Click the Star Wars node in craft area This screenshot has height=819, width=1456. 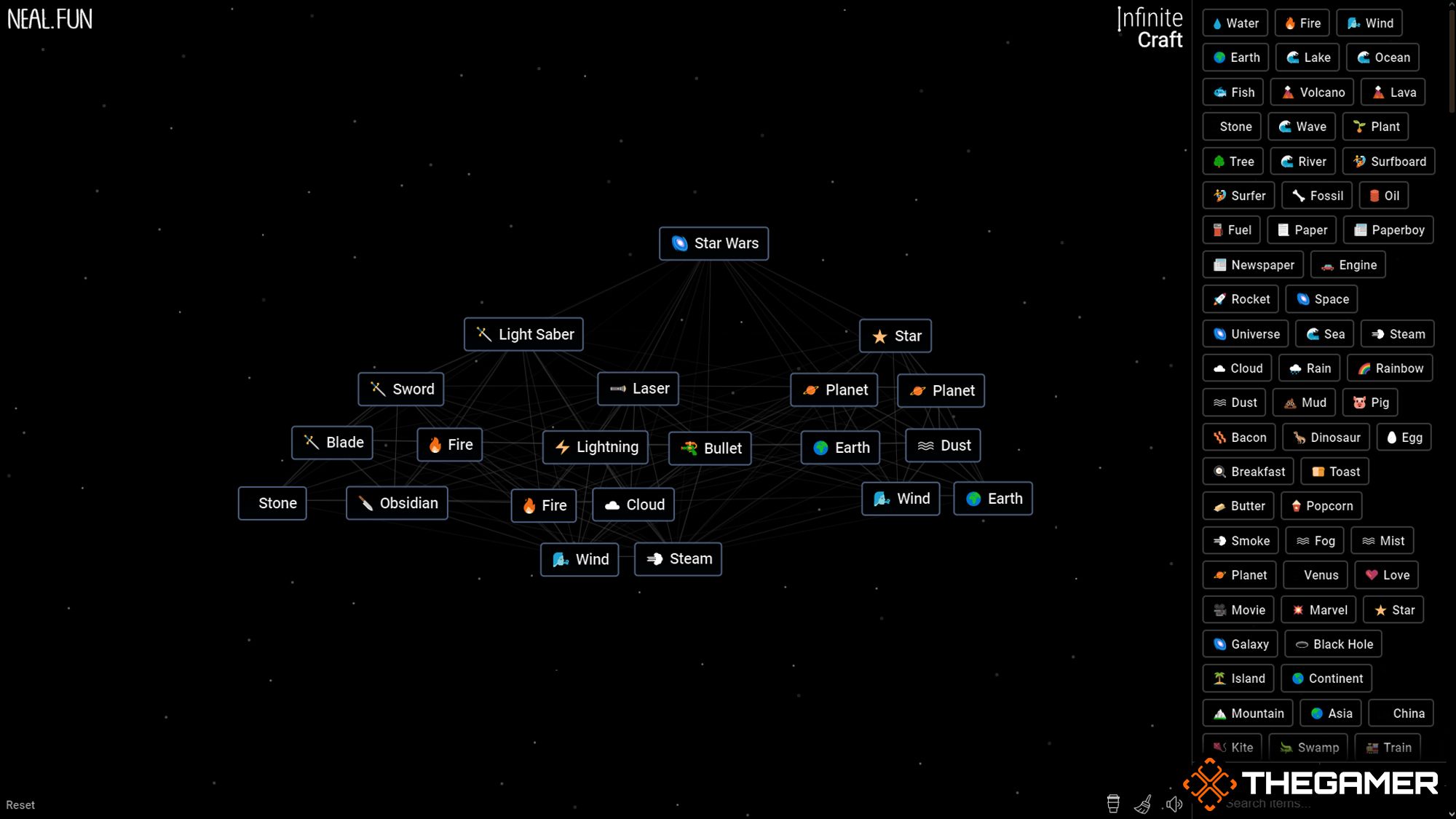pos(714,243)
